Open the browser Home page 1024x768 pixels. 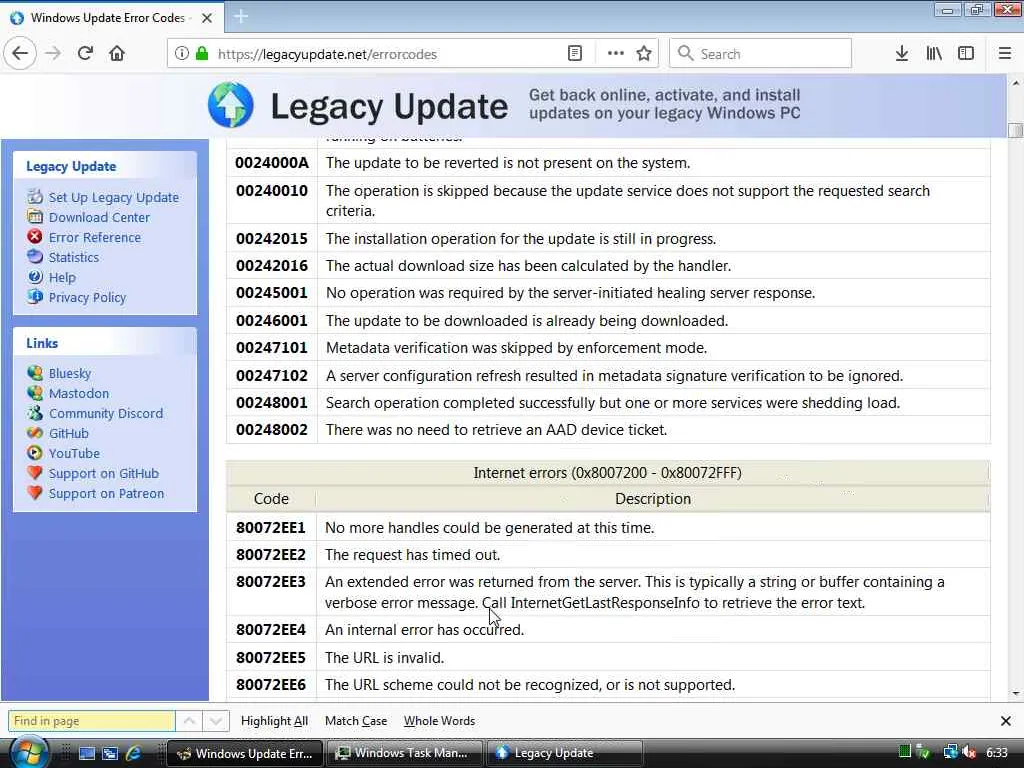pyautogui.click(x=117, y=54)
